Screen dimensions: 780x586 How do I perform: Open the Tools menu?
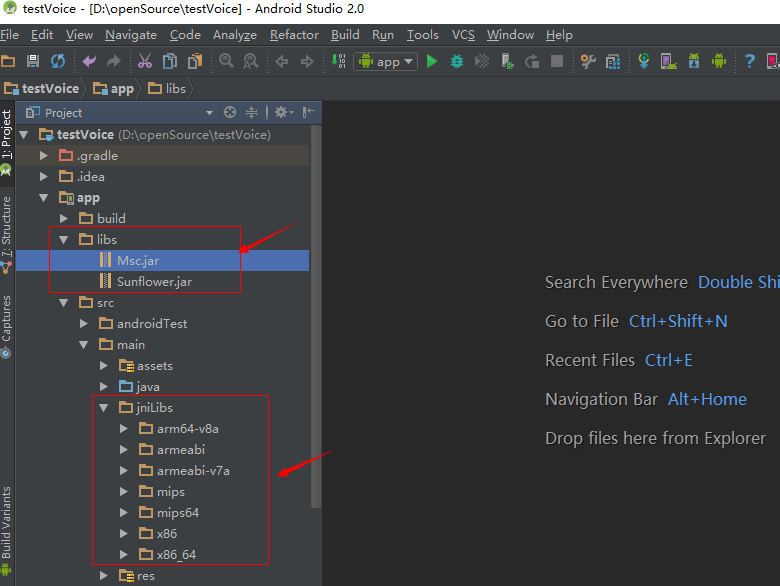pos(422,35)
